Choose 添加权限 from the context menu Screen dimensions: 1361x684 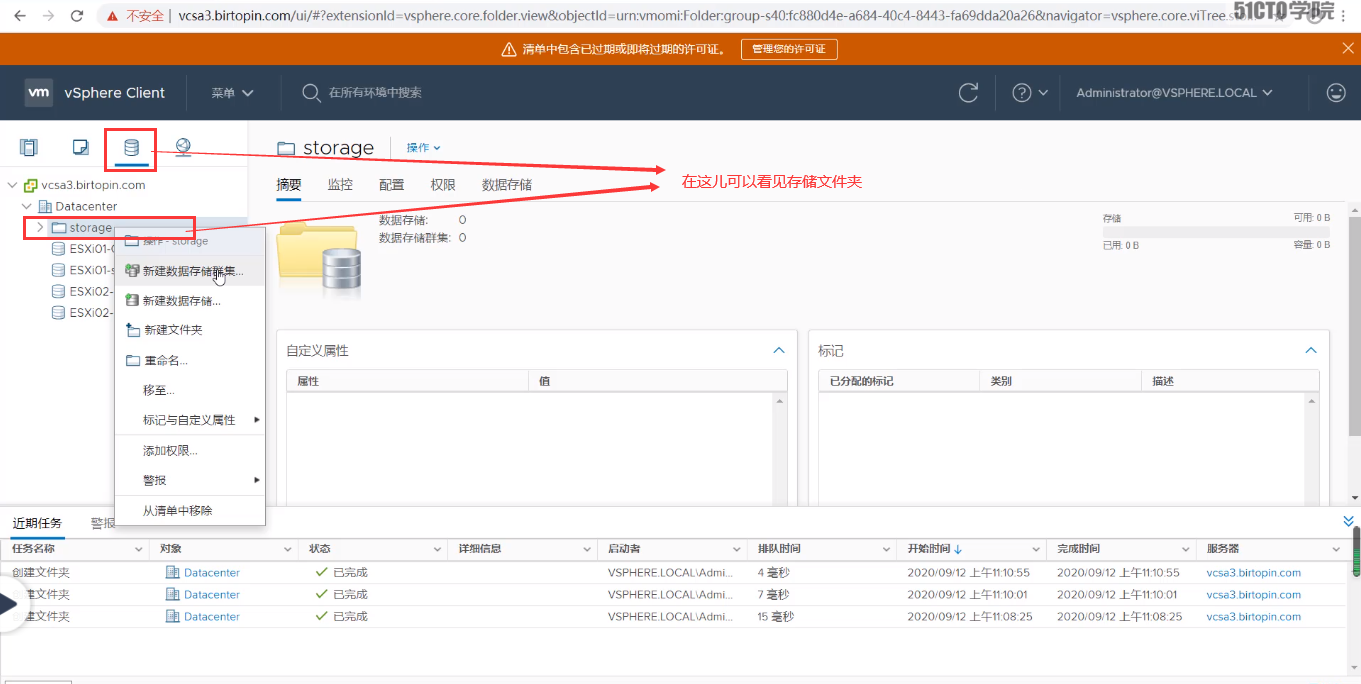pos(190,451)
